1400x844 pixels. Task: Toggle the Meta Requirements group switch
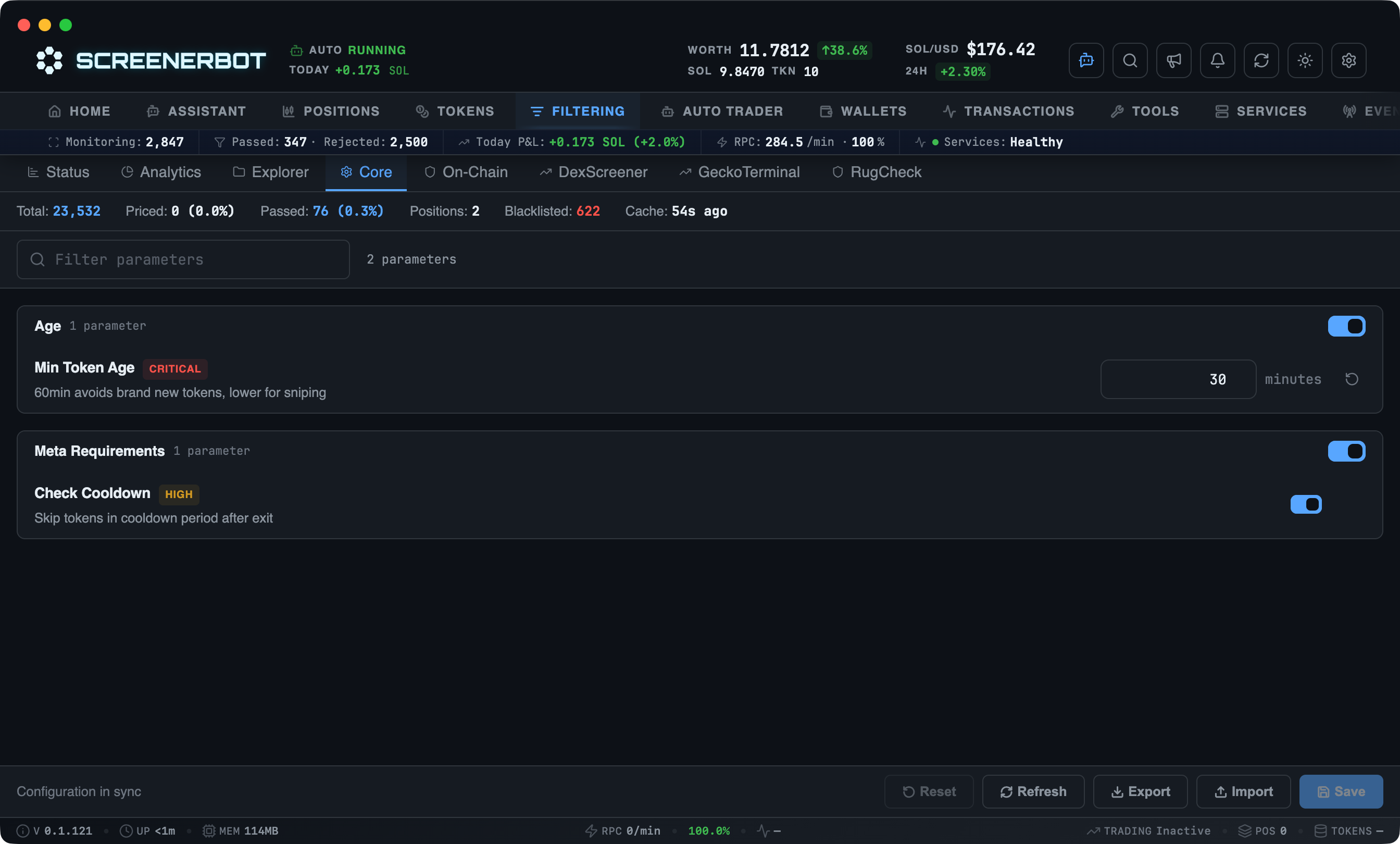point(1346,451)
